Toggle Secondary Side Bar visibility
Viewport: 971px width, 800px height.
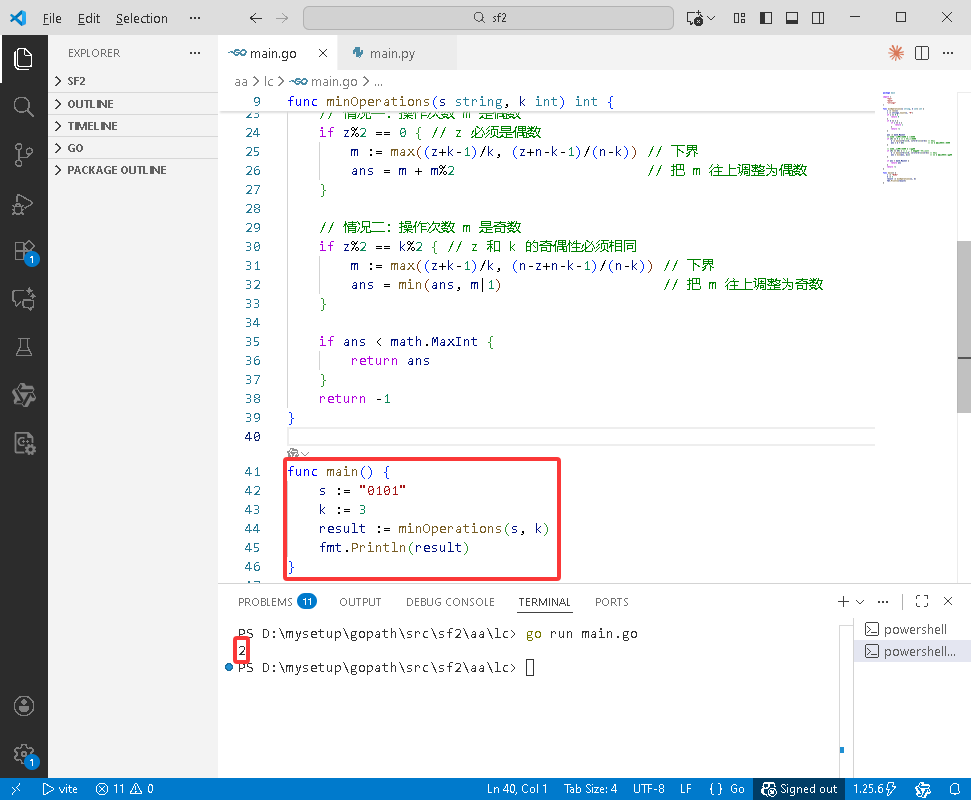point(817,18)
